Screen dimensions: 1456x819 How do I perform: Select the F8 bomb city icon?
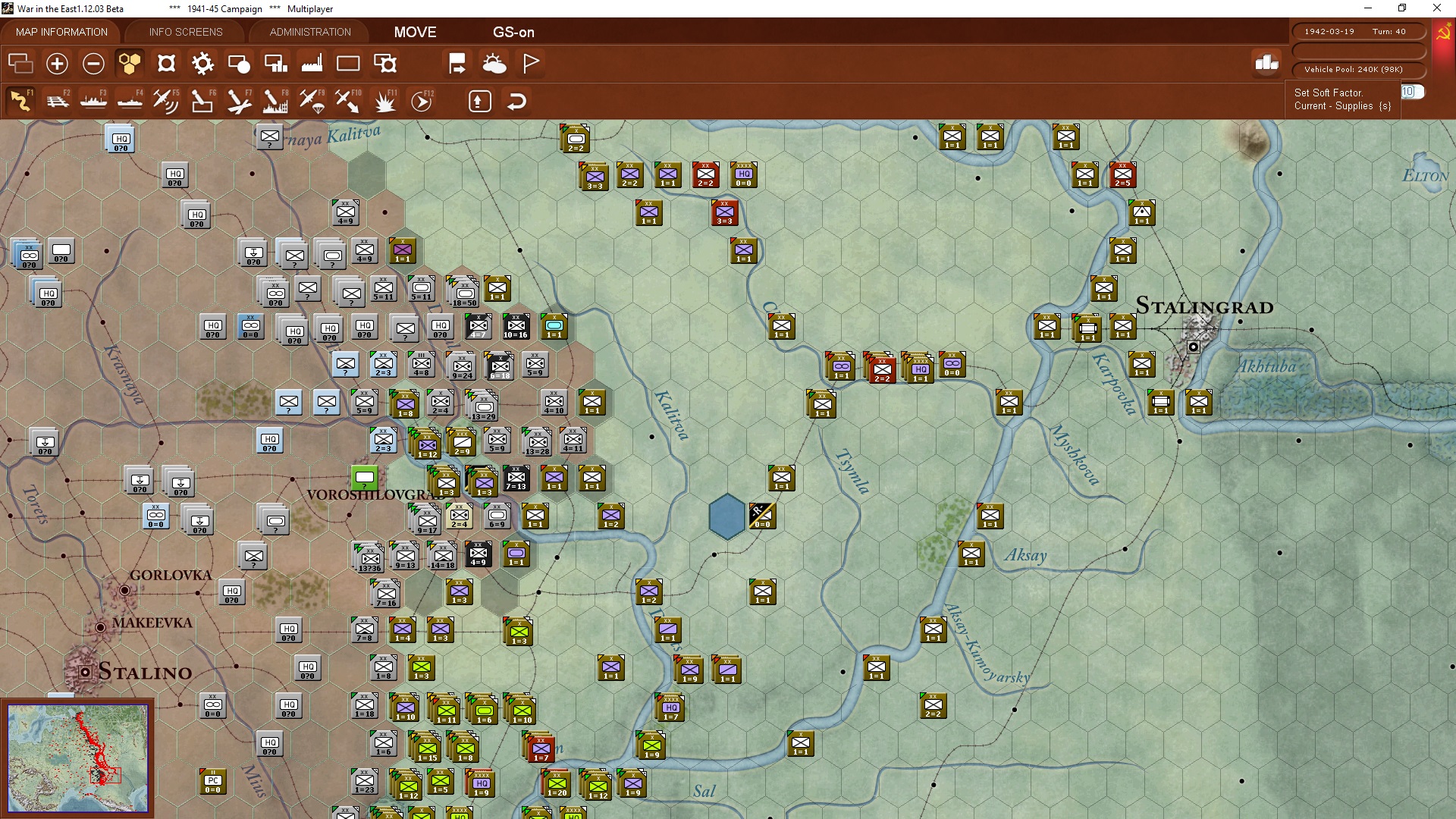(275, 101)
